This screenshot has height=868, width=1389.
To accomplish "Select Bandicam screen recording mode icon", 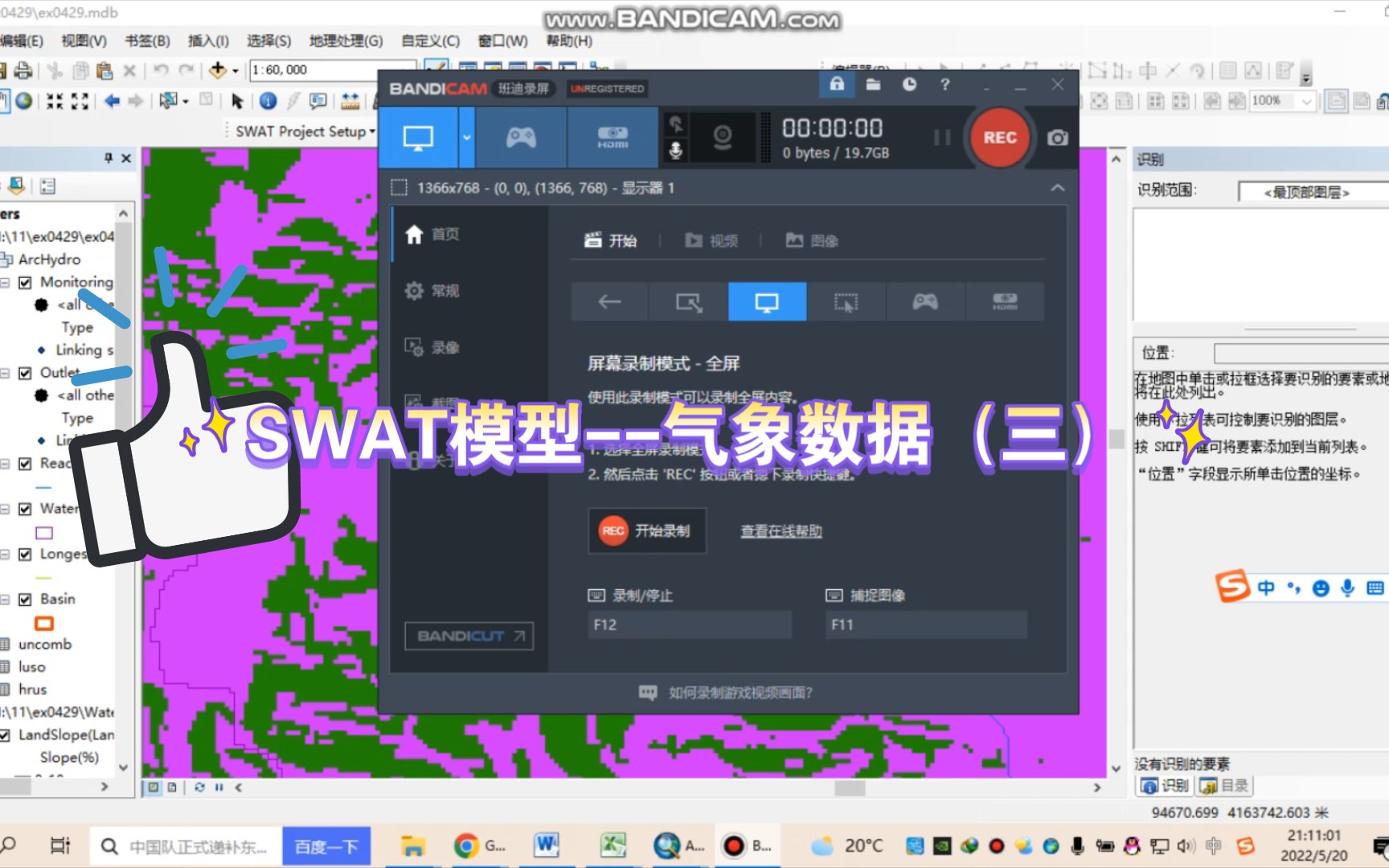I will (418, 137).
